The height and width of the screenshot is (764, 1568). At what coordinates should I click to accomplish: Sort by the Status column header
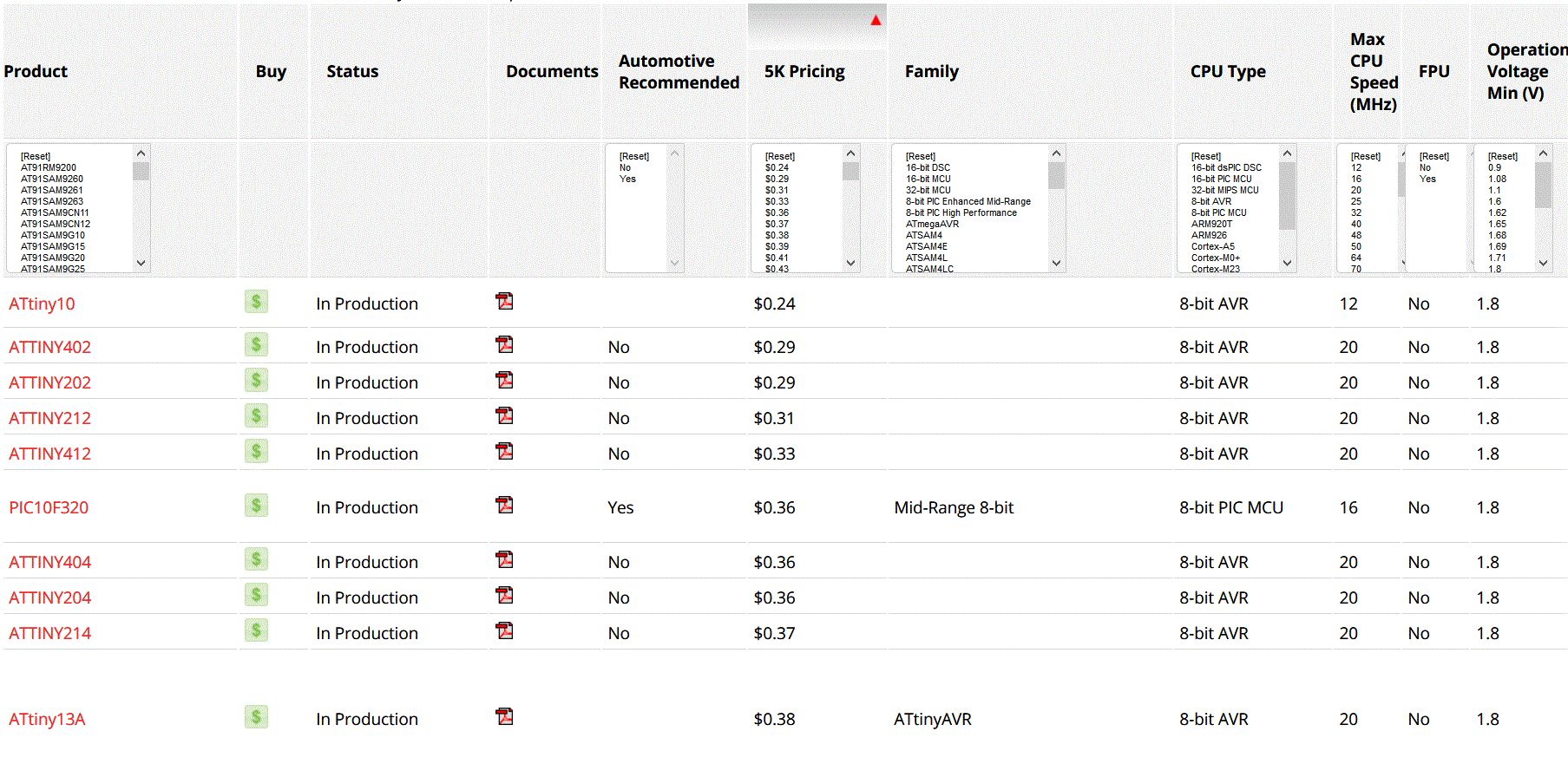(352, 72)
